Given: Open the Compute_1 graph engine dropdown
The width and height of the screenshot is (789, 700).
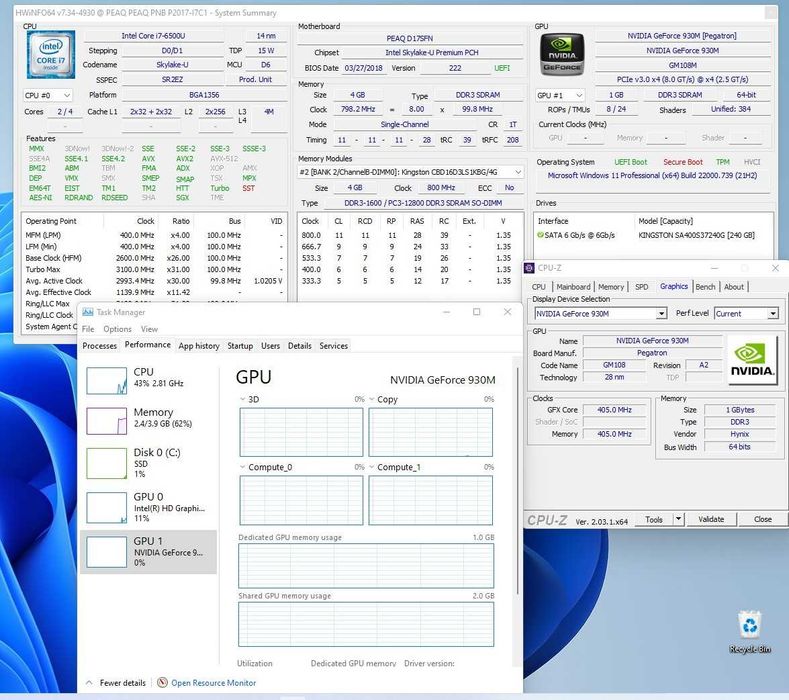Looking at the screenshot, I should coord(372,467).
